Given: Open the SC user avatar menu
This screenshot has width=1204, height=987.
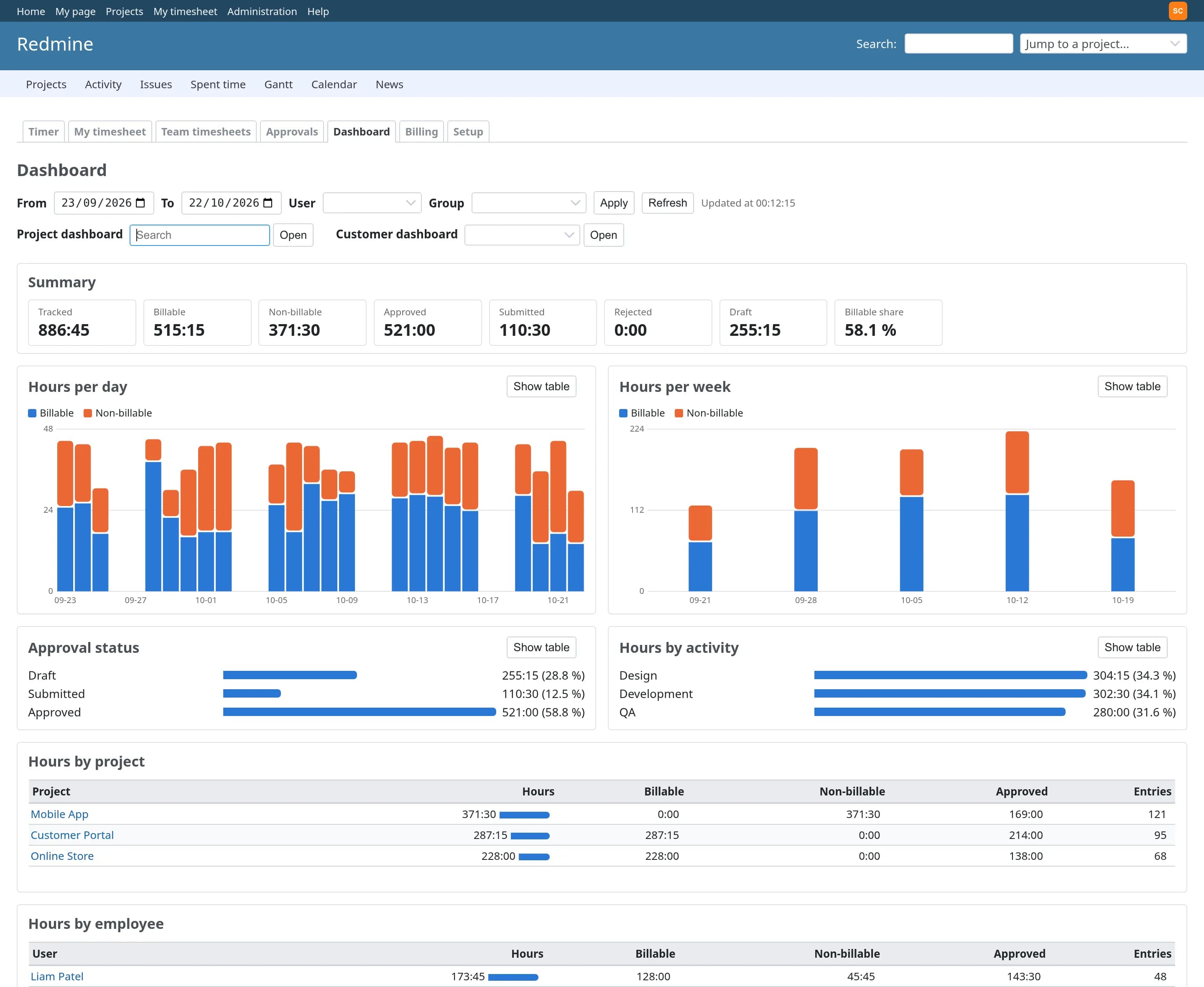Looking at the screenshot, I should tap(1178, 11).
